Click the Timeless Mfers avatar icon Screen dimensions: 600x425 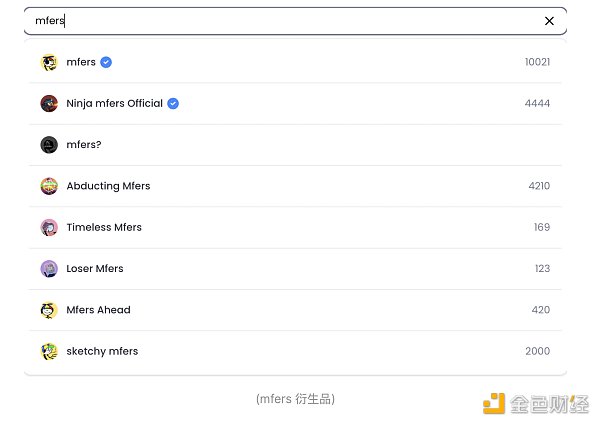point(49,227)
